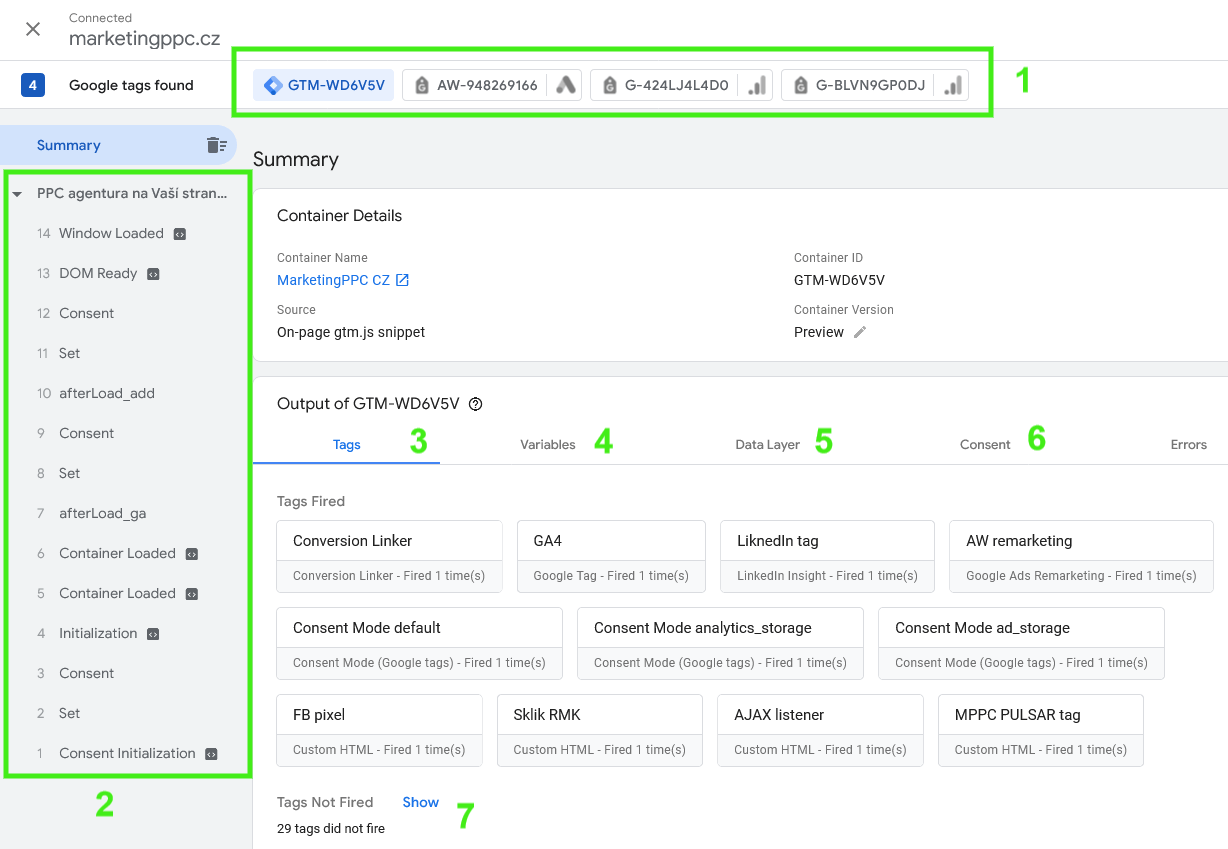Switch to the Variables tab

point(547,444)
